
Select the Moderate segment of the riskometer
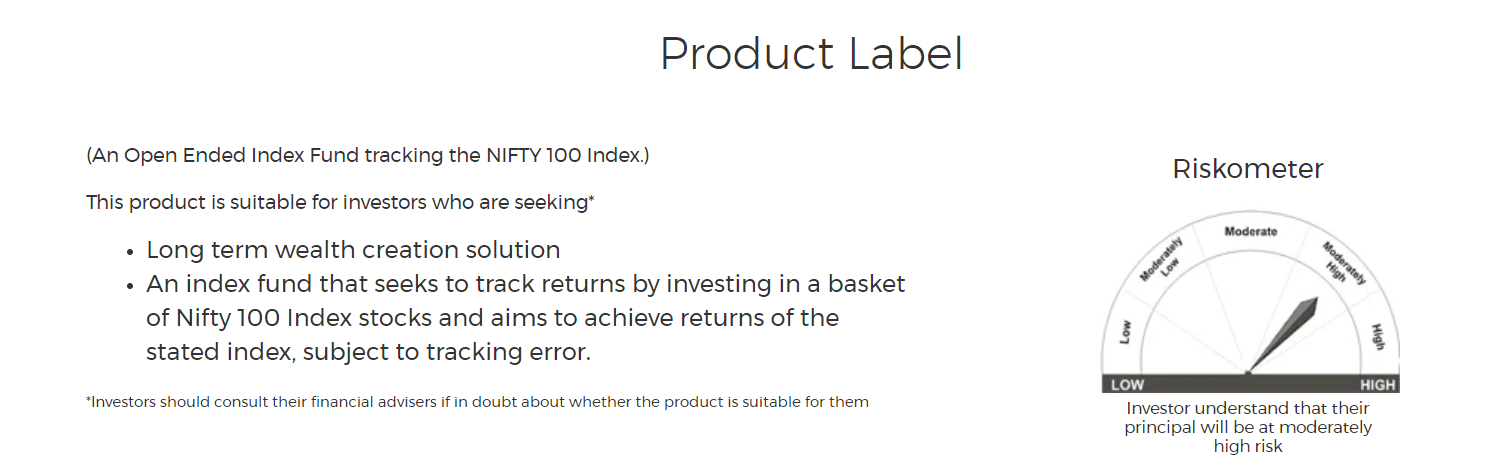coord(1250,232)
